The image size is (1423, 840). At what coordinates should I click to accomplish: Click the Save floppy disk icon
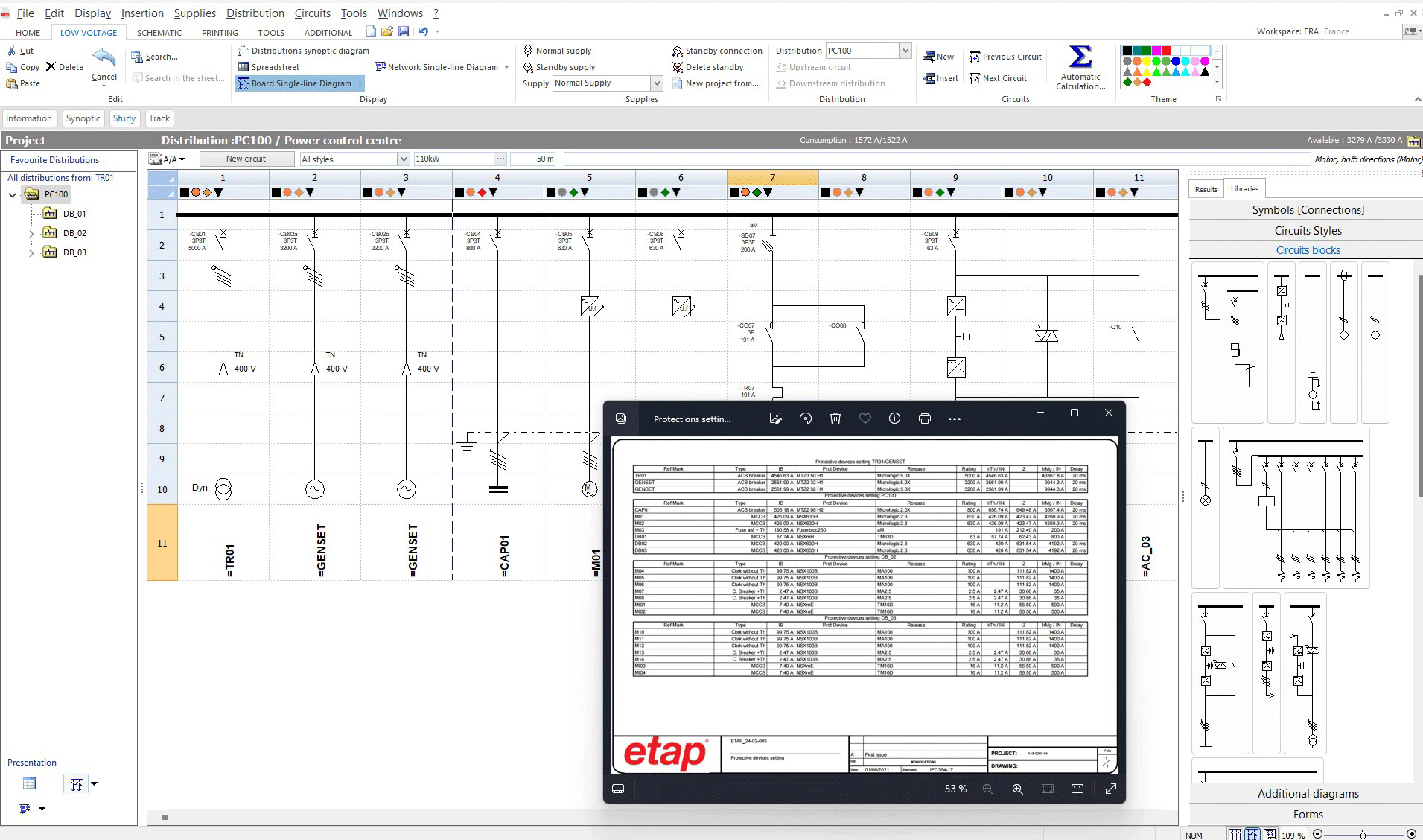[x=404, y=32]
